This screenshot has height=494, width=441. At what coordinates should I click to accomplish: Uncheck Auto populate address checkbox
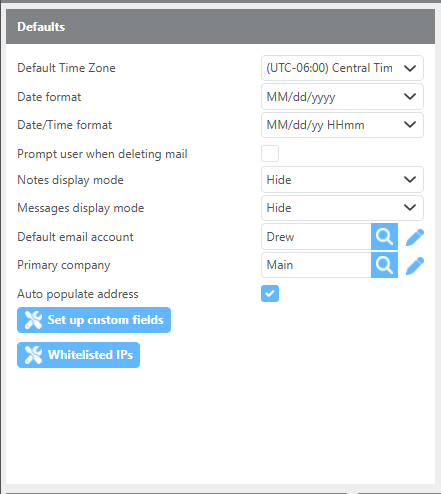pyautogui.click(x=270, y=294)
